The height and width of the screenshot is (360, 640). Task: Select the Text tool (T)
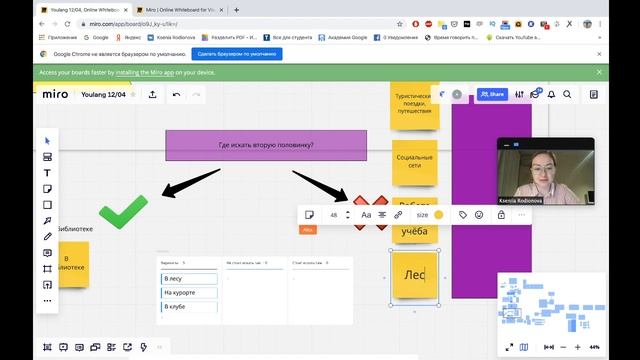pos(47,173)
